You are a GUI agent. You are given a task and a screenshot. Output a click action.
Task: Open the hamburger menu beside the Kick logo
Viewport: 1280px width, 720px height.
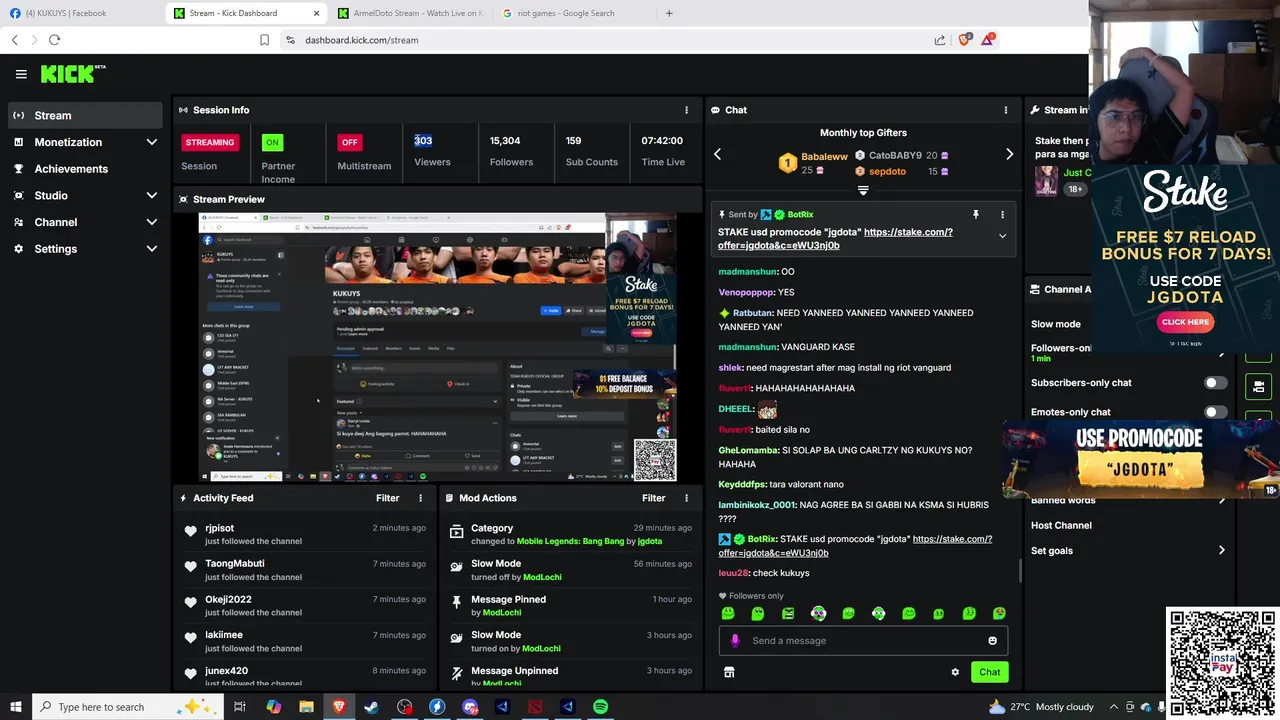point(21,74)
